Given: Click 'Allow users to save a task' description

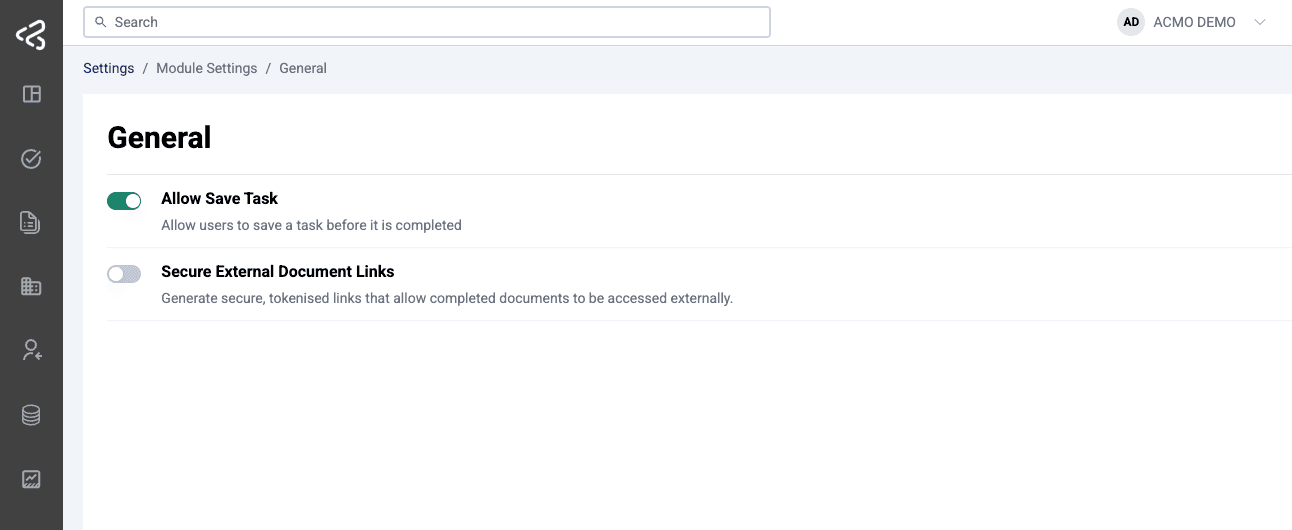Looking at the screenshot, I should [x=311, y=225].
